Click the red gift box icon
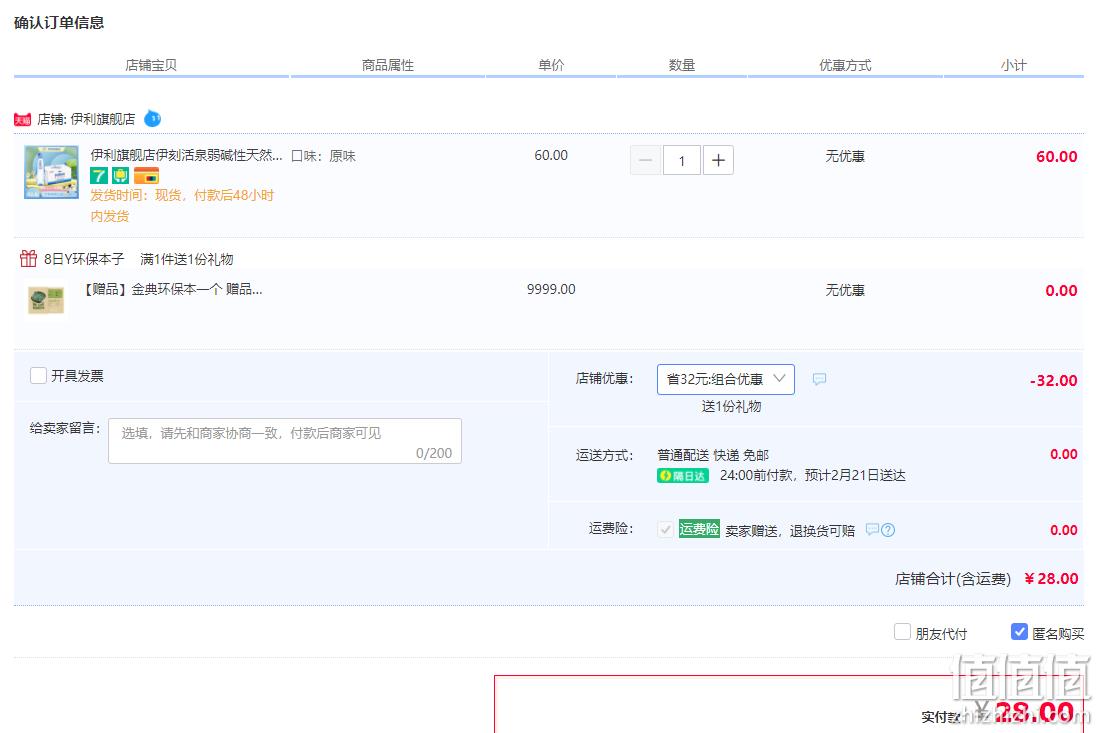 [x=28, y=259]
